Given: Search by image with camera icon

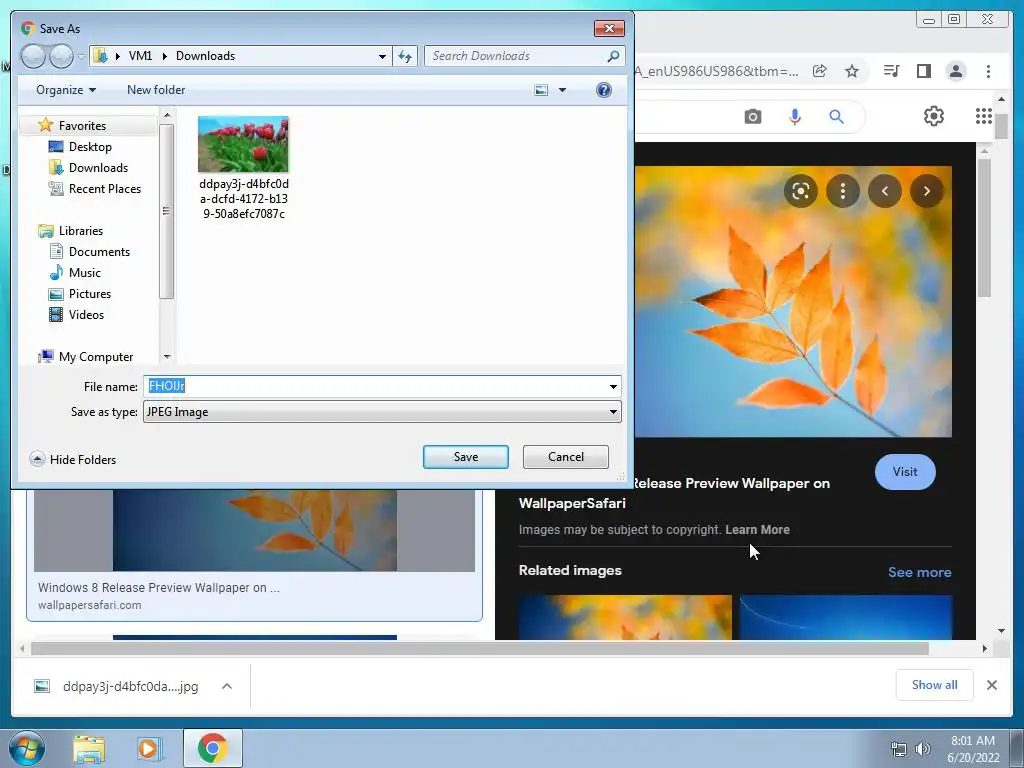Looking at the screenshot, I should pos(753,117).
